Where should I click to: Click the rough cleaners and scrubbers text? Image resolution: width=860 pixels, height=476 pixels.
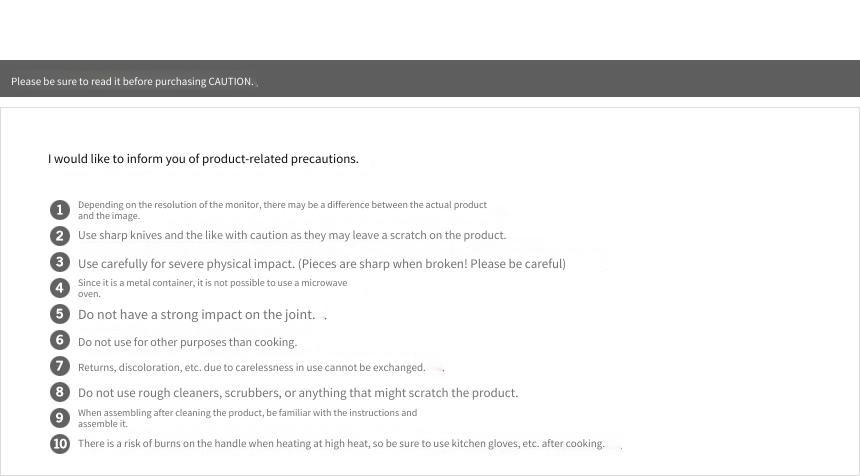pos(298,393)
